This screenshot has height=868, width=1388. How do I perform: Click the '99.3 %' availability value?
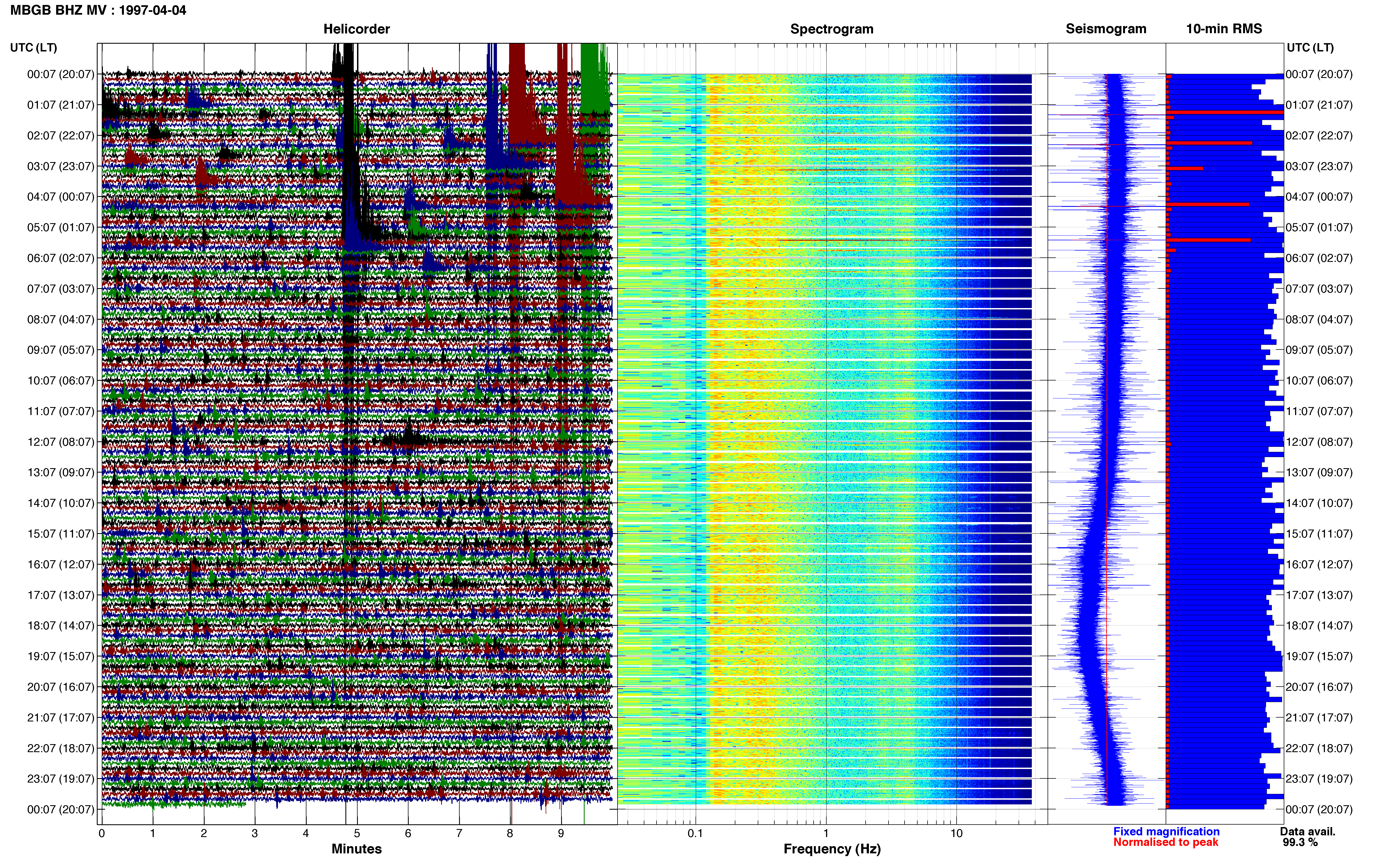pyautogui.click(x=1300, y=842)
